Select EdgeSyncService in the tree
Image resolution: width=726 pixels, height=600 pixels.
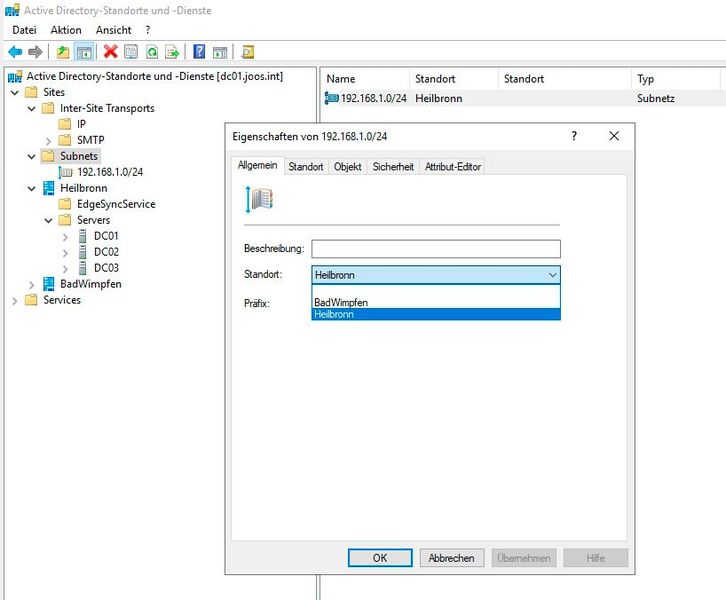tap(116, 204)
